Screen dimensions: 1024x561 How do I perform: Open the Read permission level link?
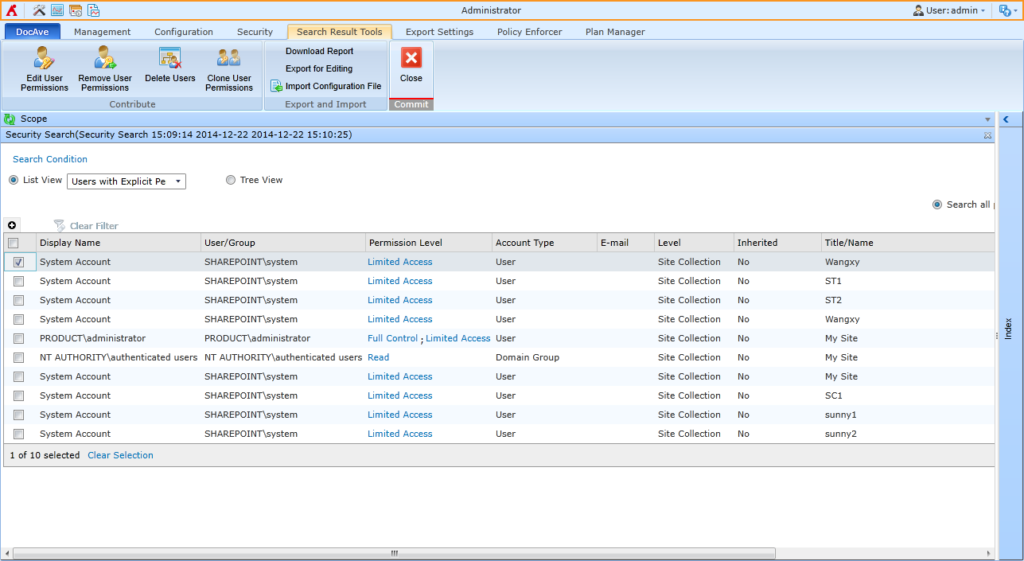tap(378, 357)
